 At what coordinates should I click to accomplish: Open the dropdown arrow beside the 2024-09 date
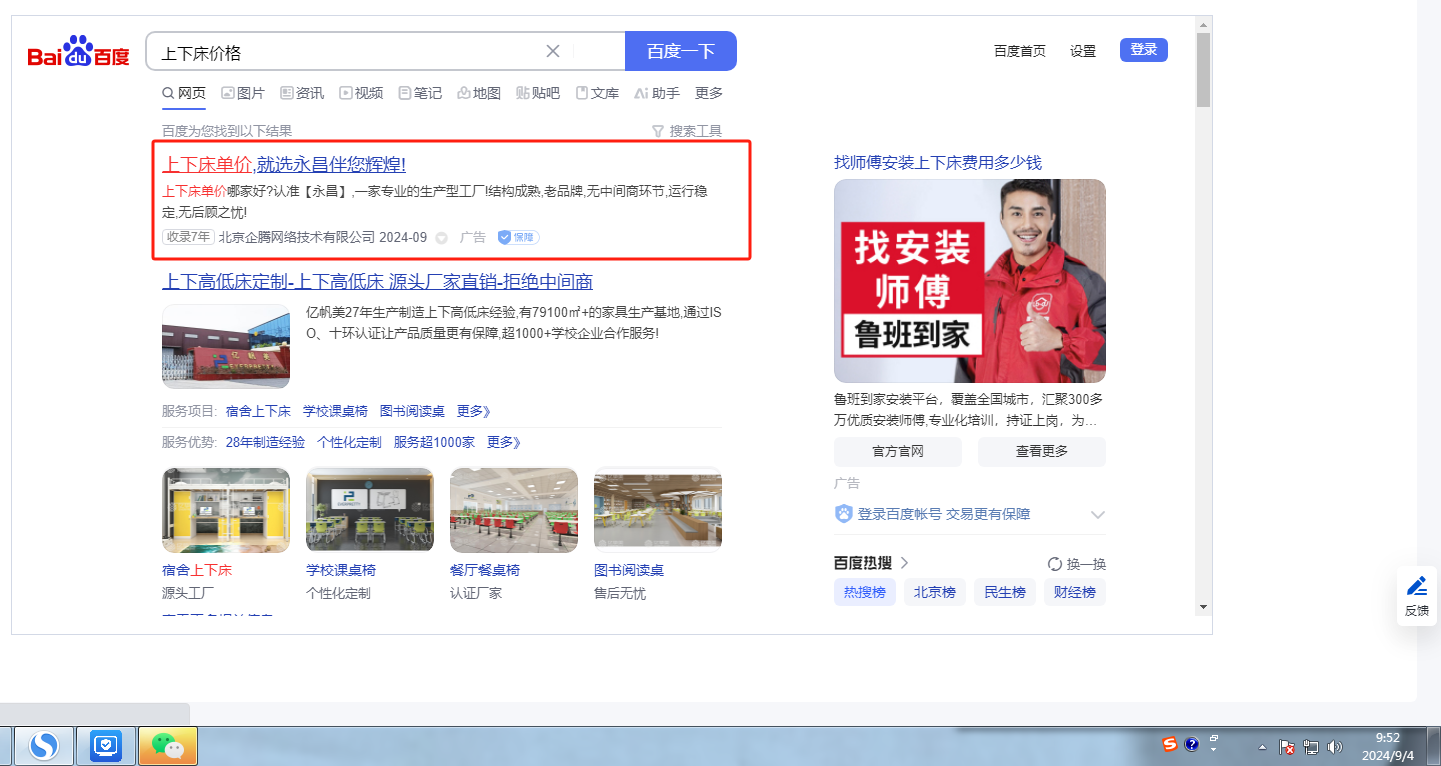pyautogui.click(x=441, y=238)
